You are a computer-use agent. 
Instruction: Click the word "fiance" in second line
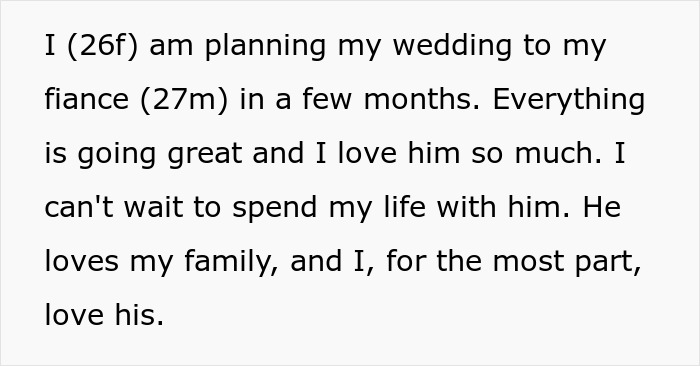click(87, 98)
